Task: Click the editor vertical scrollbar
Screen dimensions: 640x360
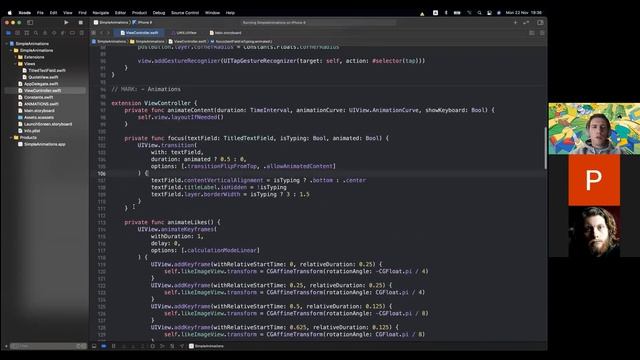Action: pyautogui.click(x=545, y=148)
